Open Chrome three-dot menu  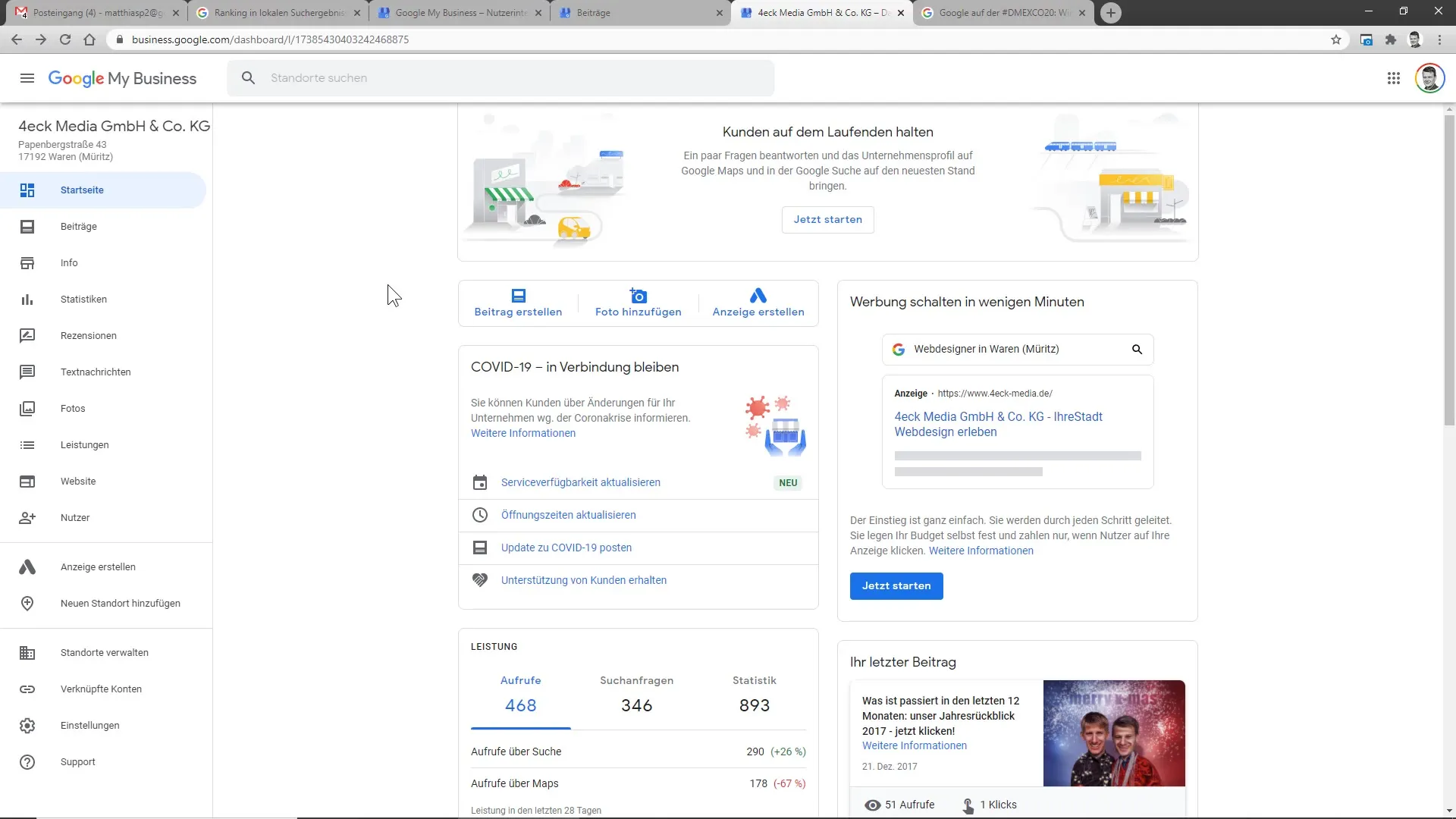(x=1439, y=39)
